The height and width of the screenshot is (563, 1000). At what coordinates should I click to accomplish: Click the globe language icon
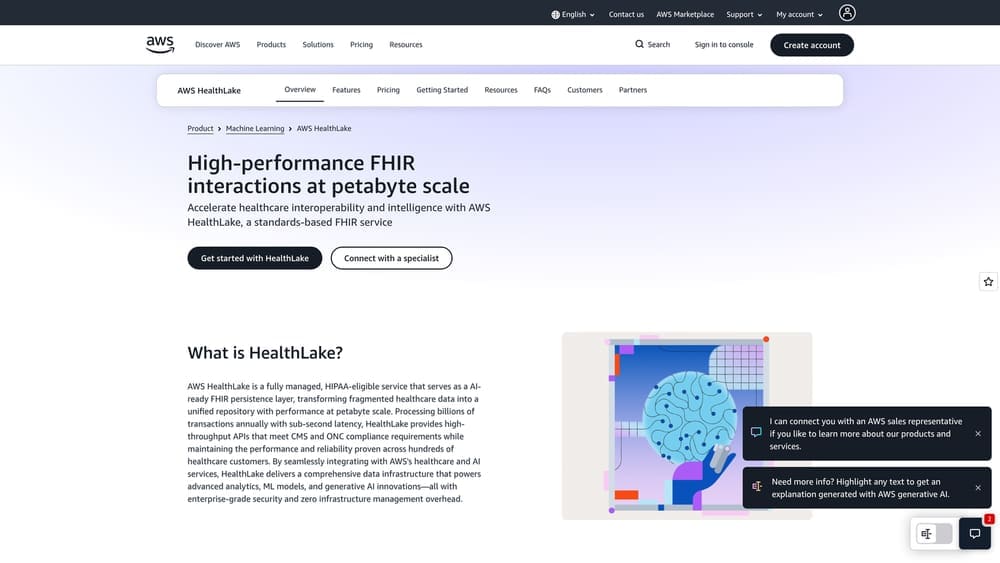click(555, 15)
